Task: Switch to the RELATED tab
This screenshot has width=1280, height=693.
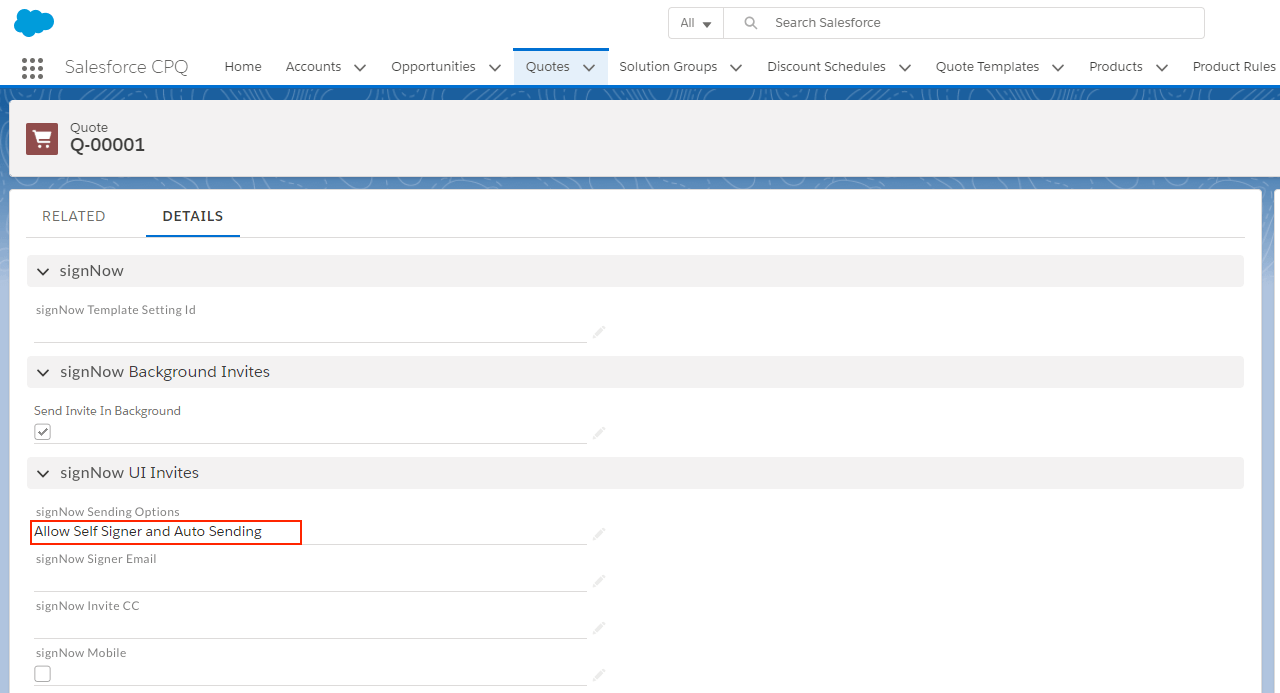Action: click(x=74, y=216)
